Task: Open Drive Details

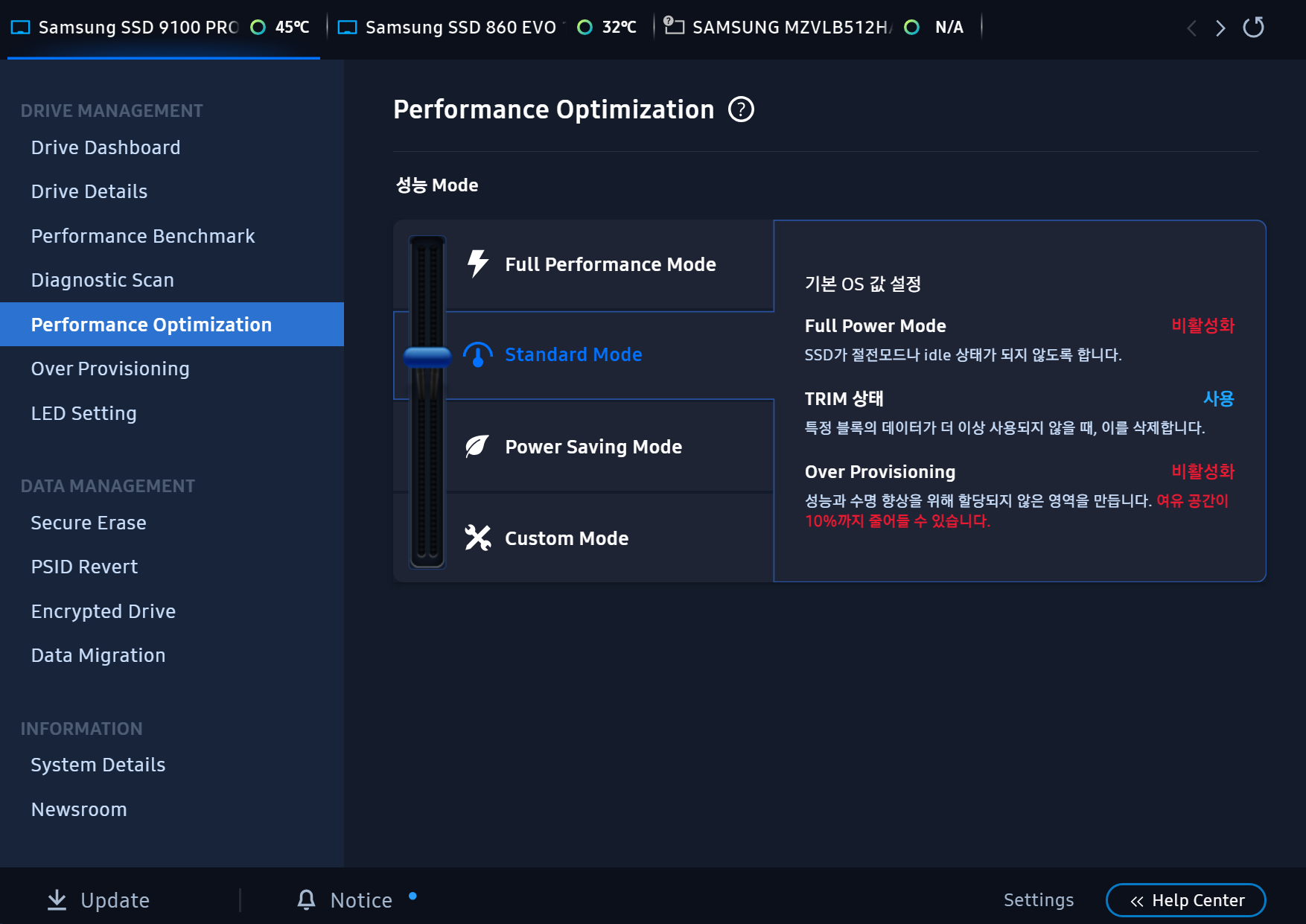Action: pos(172,191)
